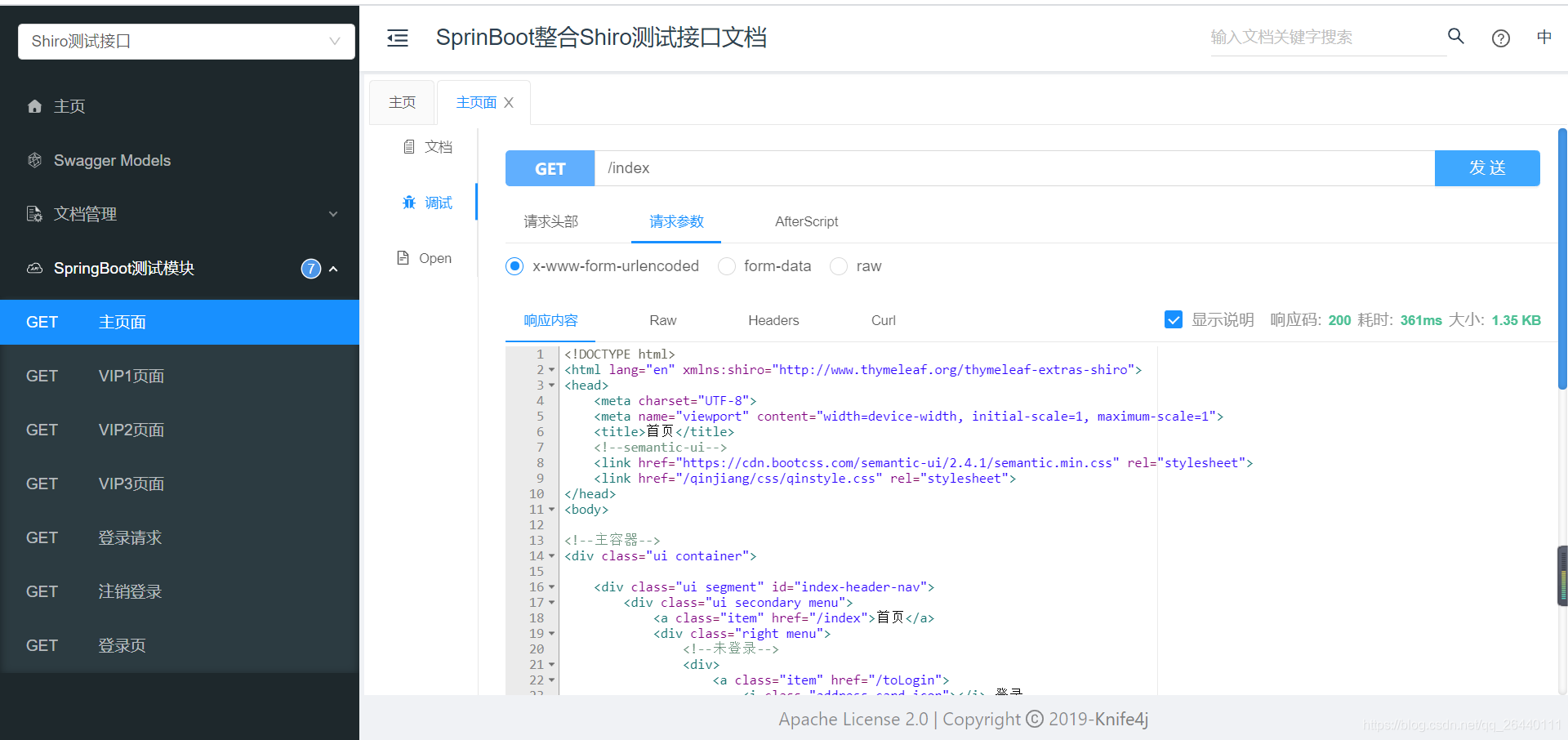The width and height of the screenshot is (1568, 740).
Task: Select raw radio button
Action: pos(838,266)
